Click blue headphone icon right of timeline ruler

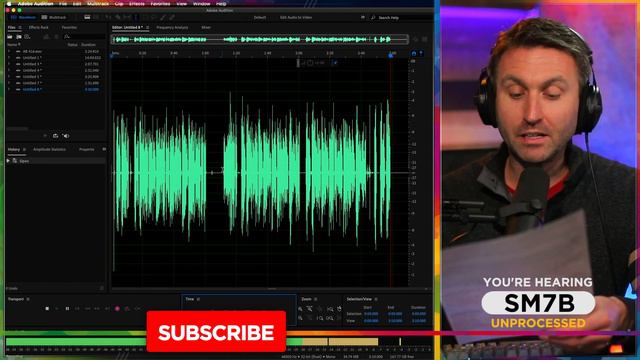coord(413,53)
